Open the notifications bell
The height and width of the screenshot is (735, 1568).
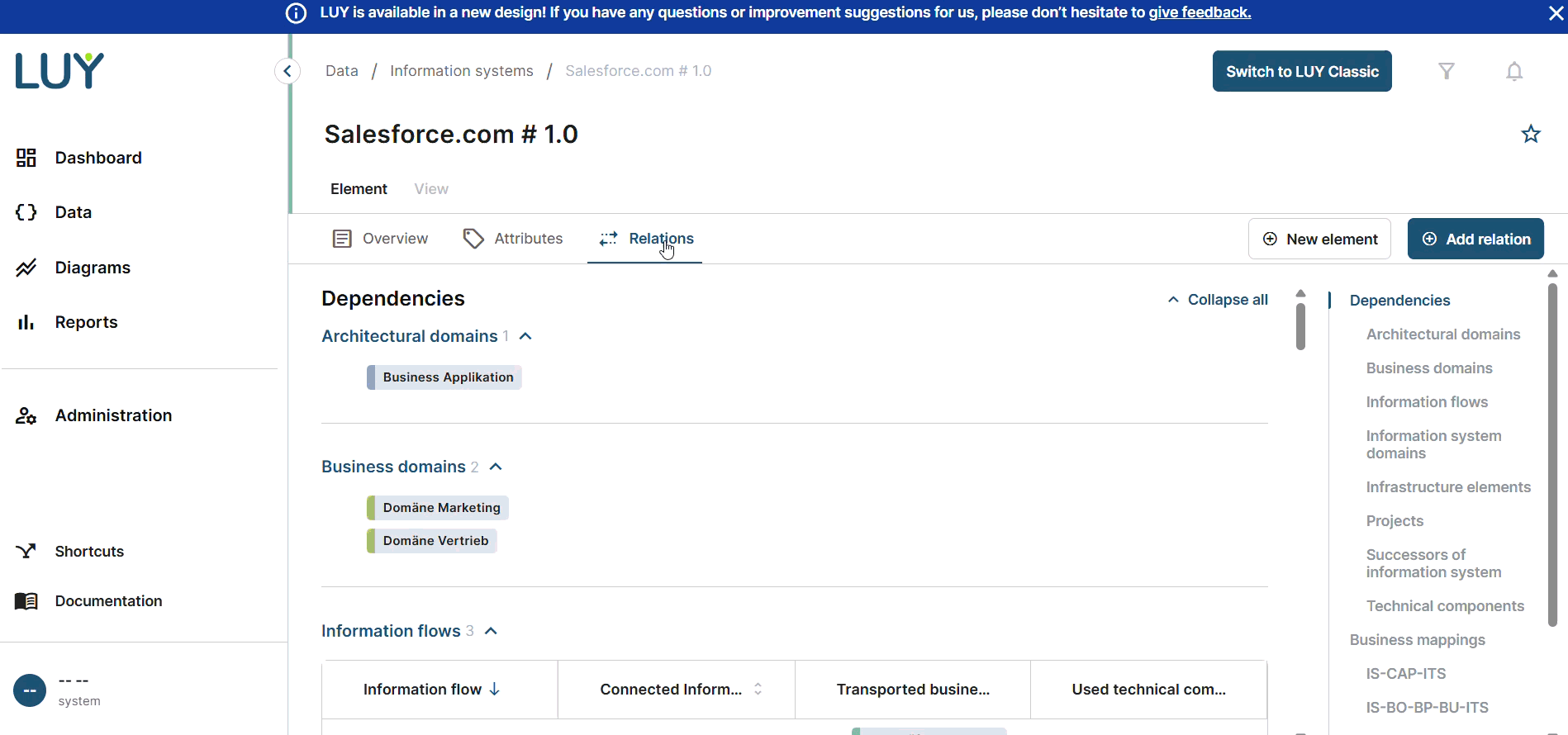click(1513, 72)
